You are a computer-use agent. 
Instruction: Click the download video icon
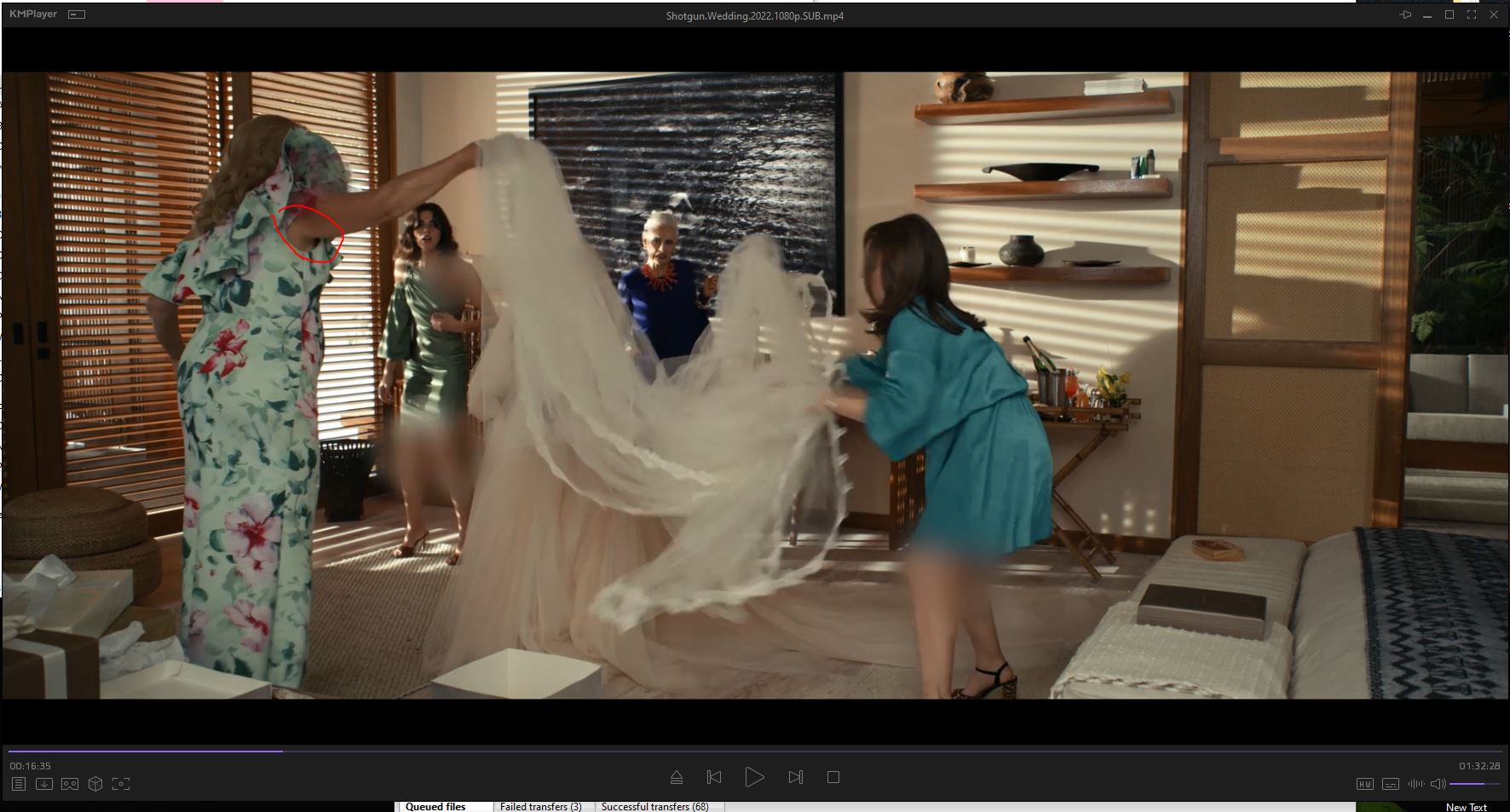(x=44, y=784)
